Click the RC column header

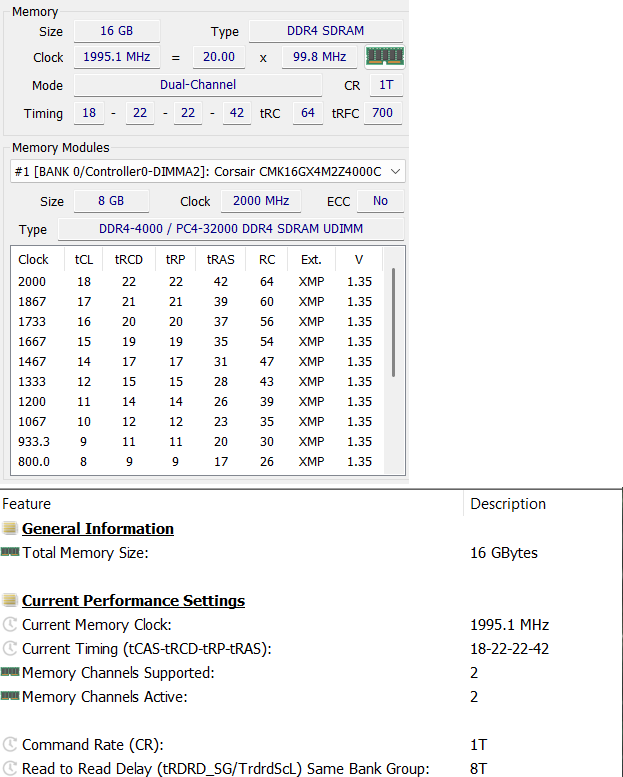pyautogui.click(x=267, y=259)
